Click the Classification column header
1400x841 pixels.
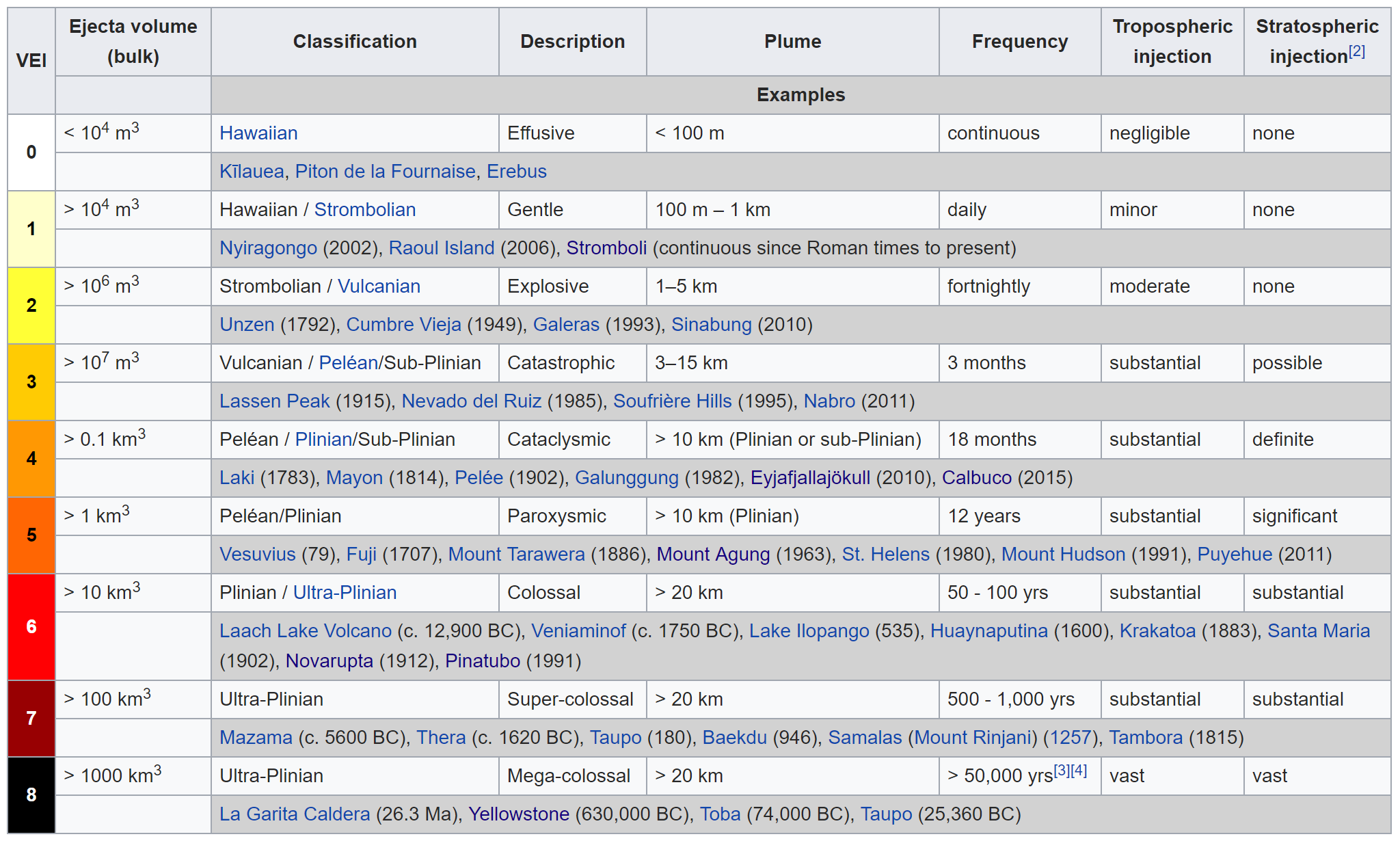click(355, 42)
